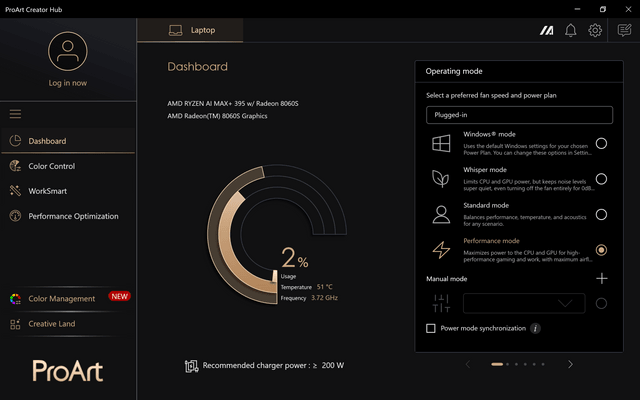Collapse sidebar with hamburger menu icon

(x=15, y=114)
